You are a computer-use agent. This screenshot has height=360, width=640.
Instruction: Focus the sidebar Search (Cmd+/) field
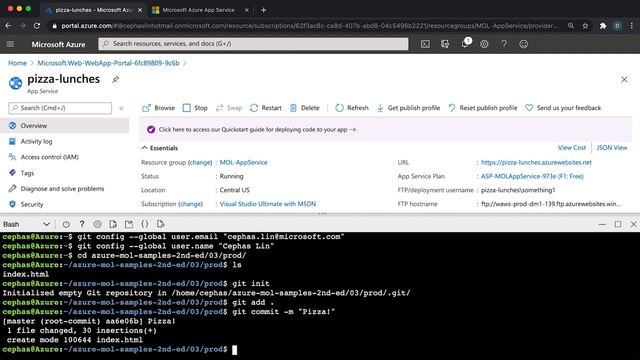pyautogui.click(x=60, y=108)
